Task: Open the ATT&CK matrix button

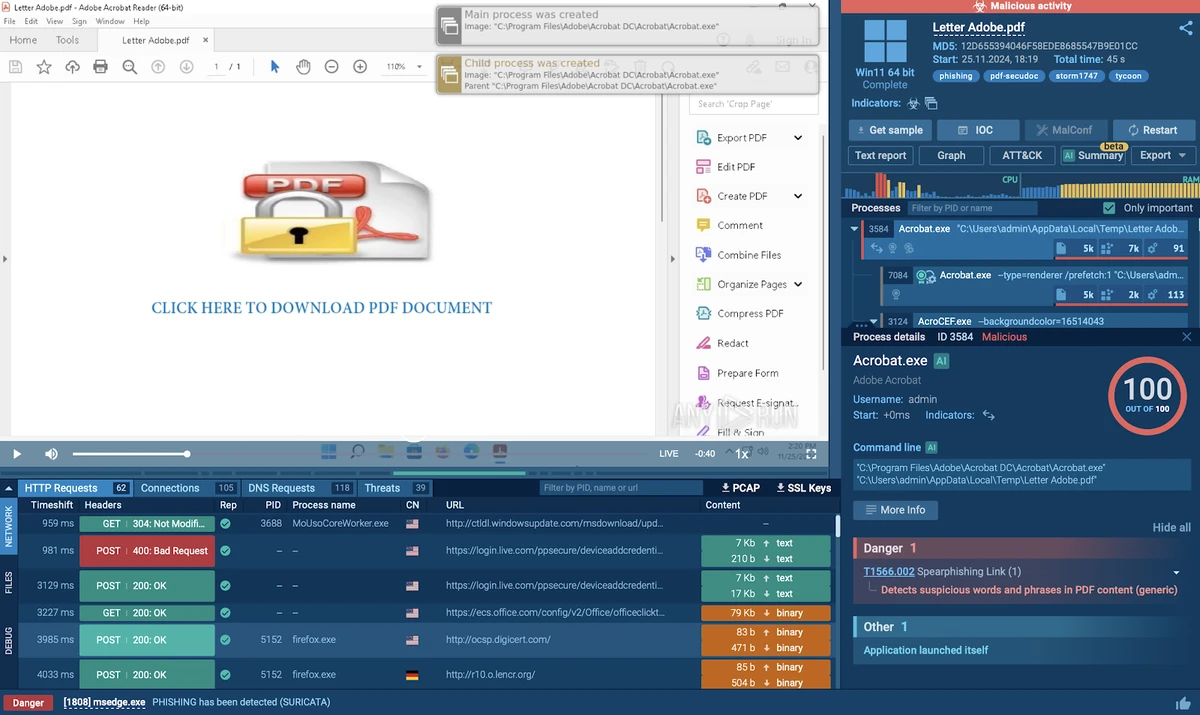Action: point(1022,155)
